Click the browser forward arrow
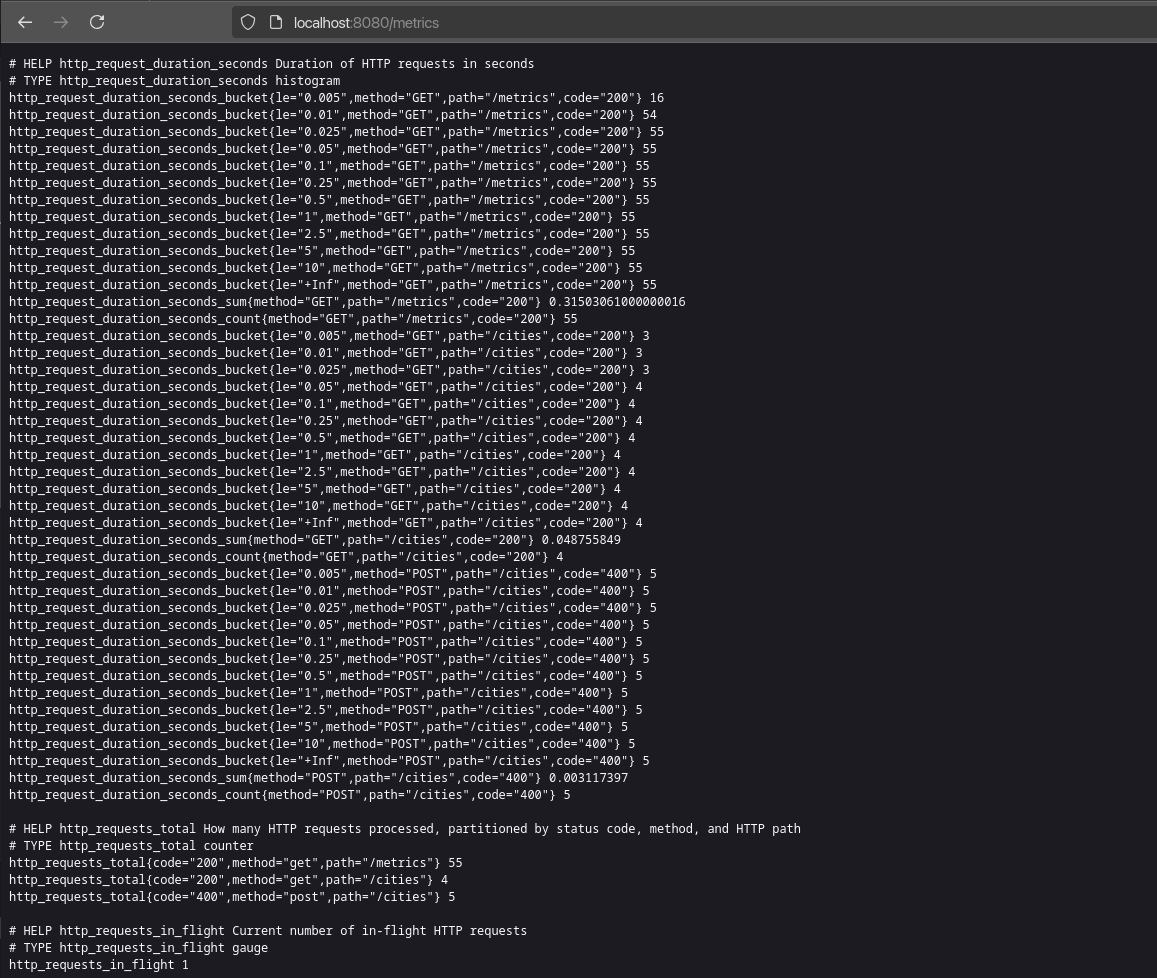The height and width of the screenshot is (978, 1157). (x=61, y=22)
